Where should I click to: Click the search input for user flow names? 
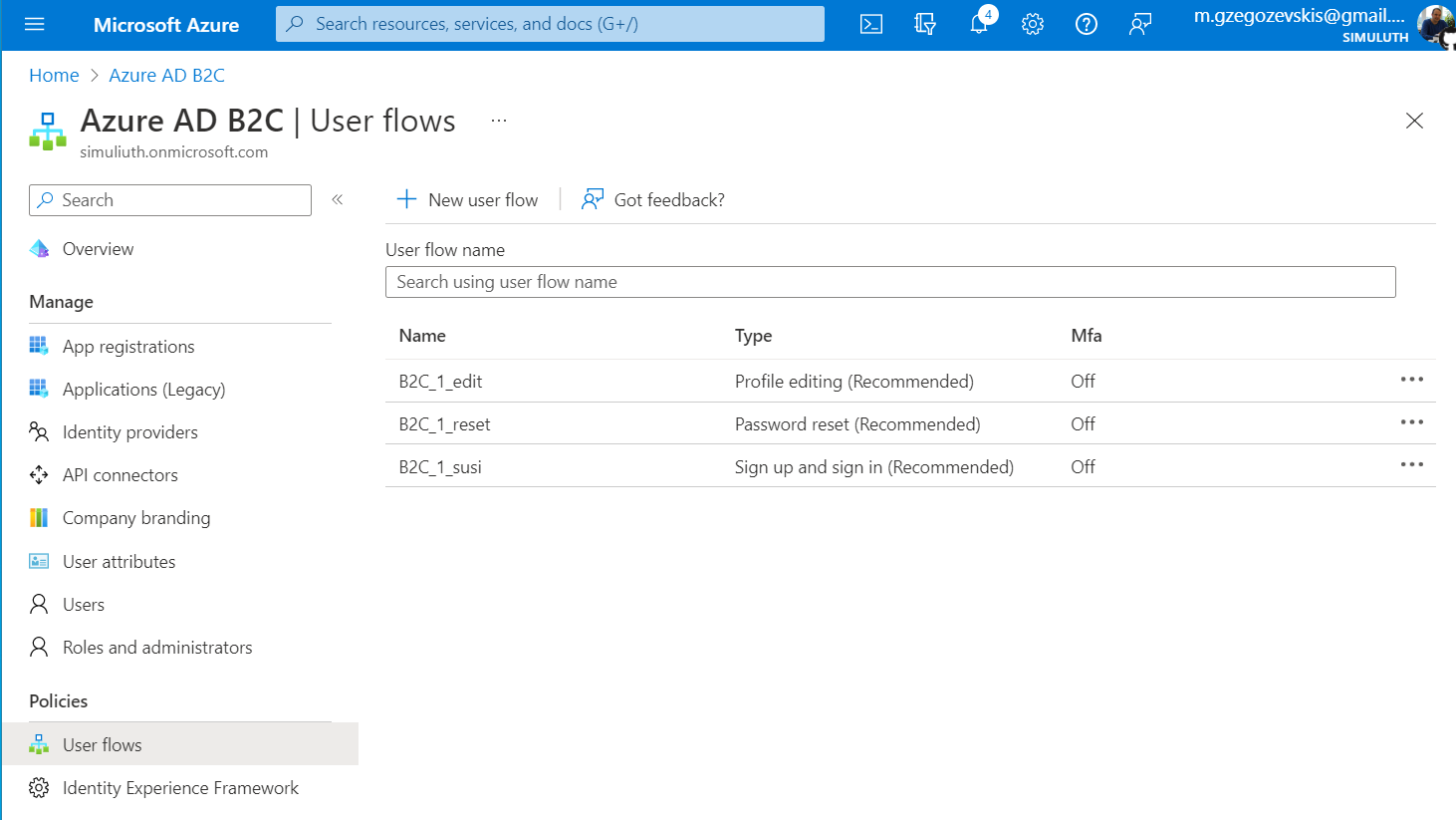coord(889,282)
